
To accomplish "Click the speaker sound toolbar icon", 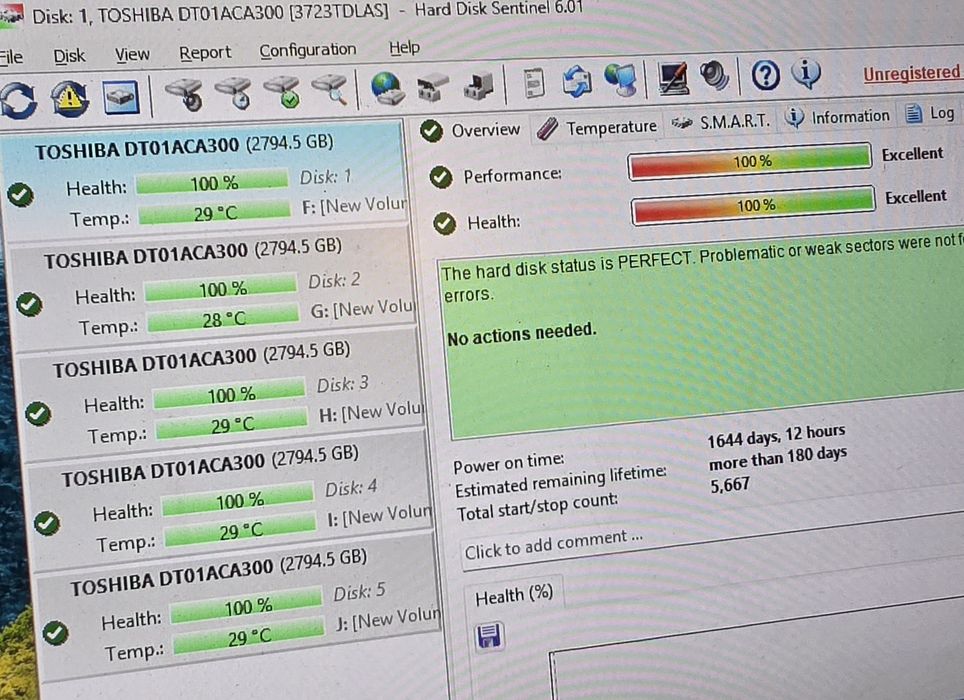I will pyautogui.click(x=714, y=77).
